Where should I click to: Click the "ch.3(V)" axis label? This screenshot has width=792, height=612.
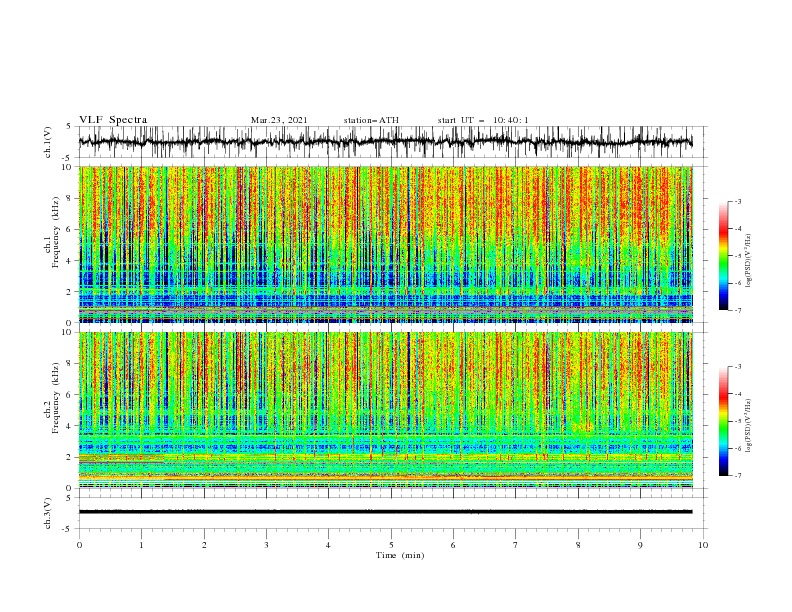click(48, 513)
